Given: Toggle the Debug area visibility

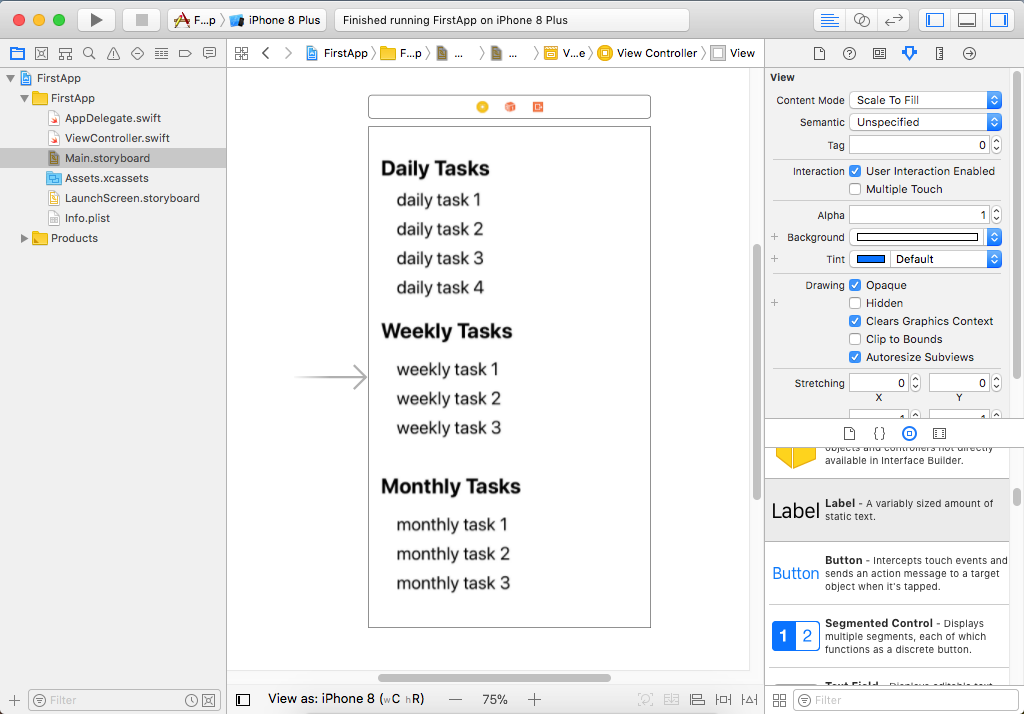Looking at the screenshot, I should 967,20.
